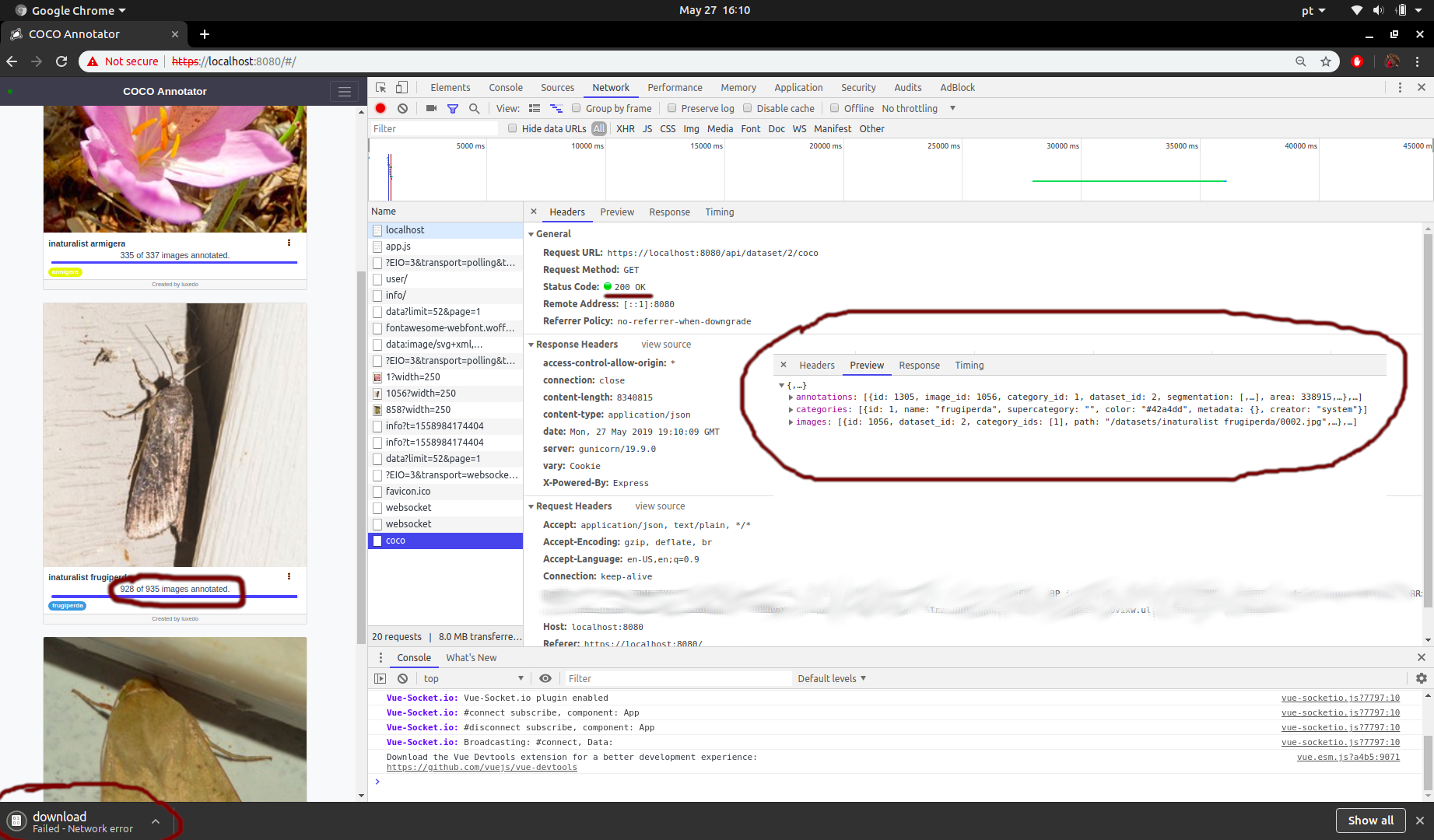The image size is (1434, 840).
Task: Open the live expression eye icon in Console
Action: tap(545, 678)
